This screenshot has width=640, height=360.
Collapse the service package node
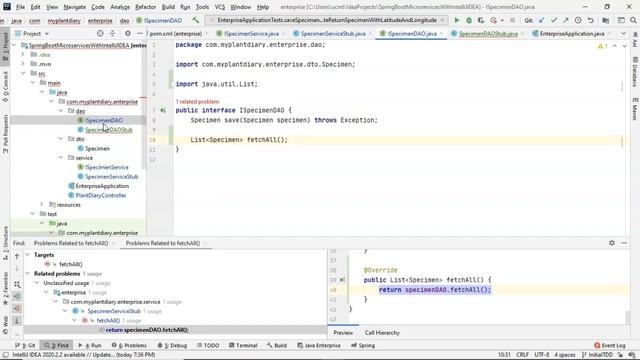pos(61,158)
